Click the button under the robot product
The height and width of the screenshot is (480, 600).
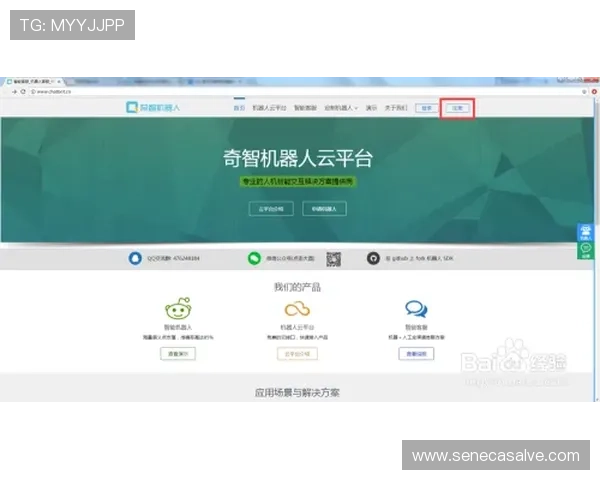click(x=178, y=354)
